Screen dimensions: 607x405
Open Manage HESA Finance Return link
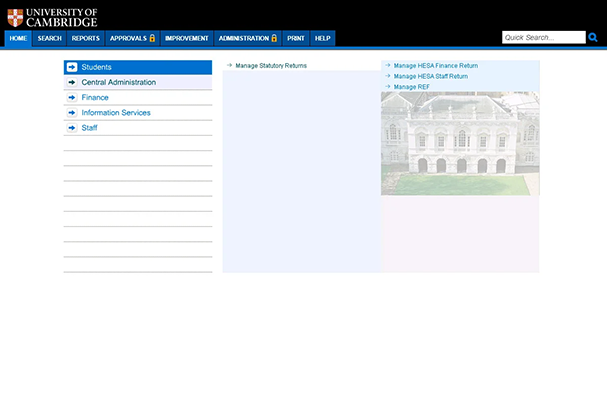point(436,65)
